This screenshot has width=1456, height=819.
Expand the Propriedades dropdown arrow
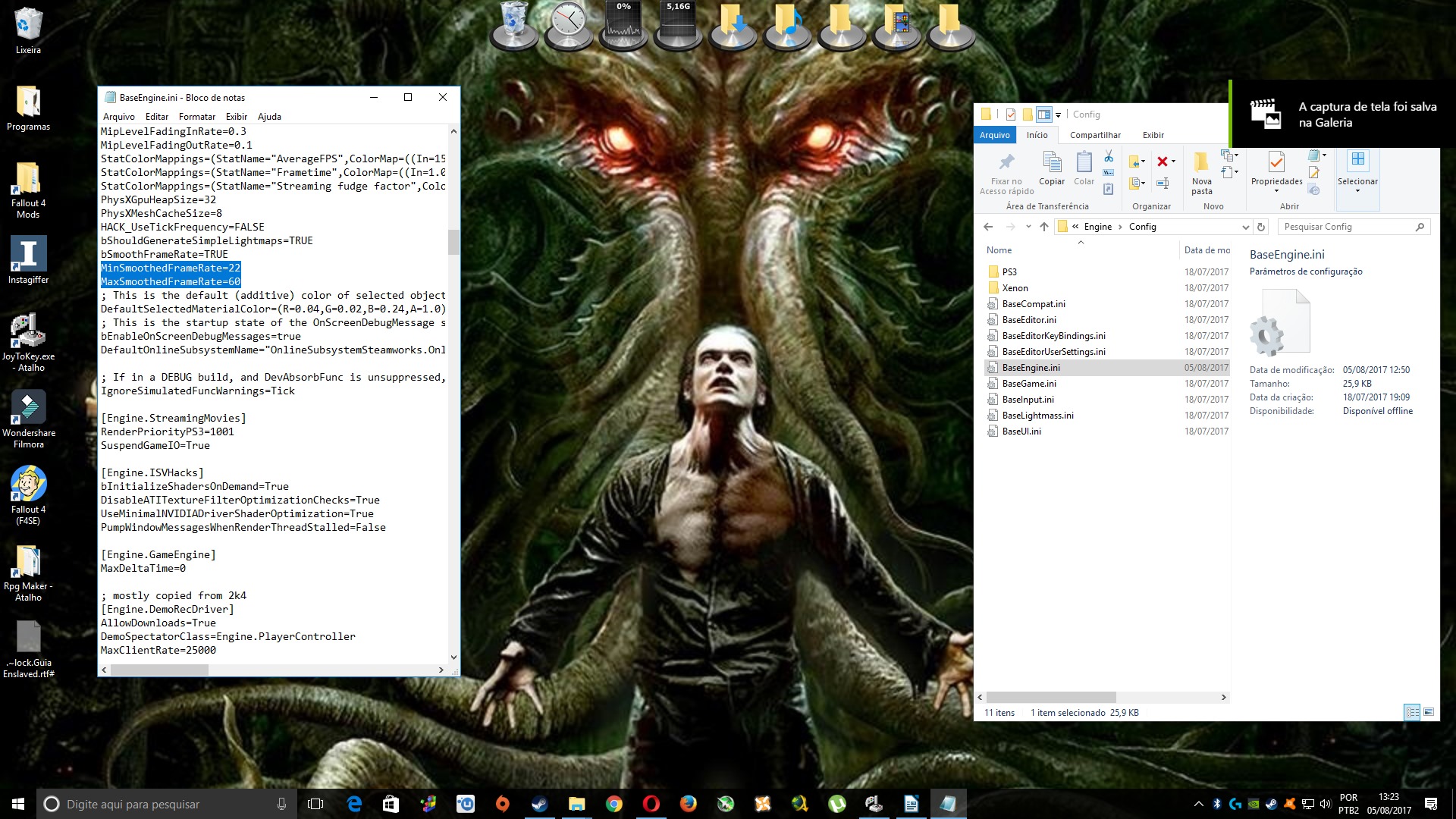[x=1276, y=191]
